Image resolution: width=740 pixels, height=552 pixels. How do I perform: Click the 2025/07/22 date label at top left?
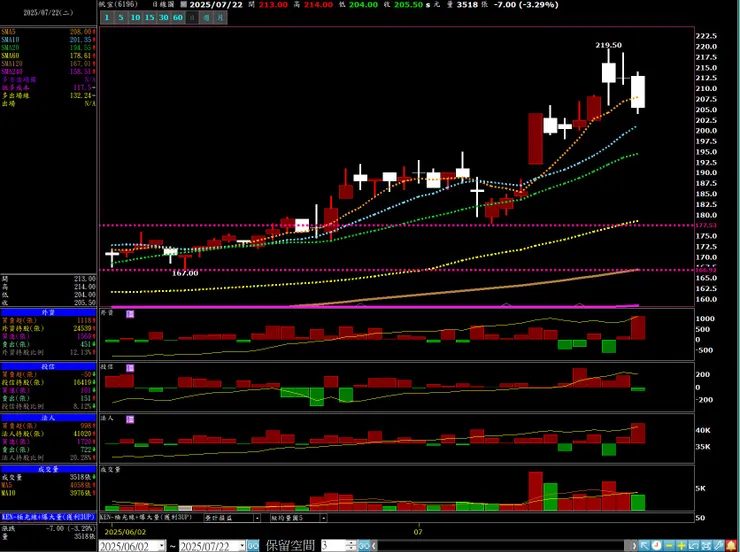click(48, 13)
